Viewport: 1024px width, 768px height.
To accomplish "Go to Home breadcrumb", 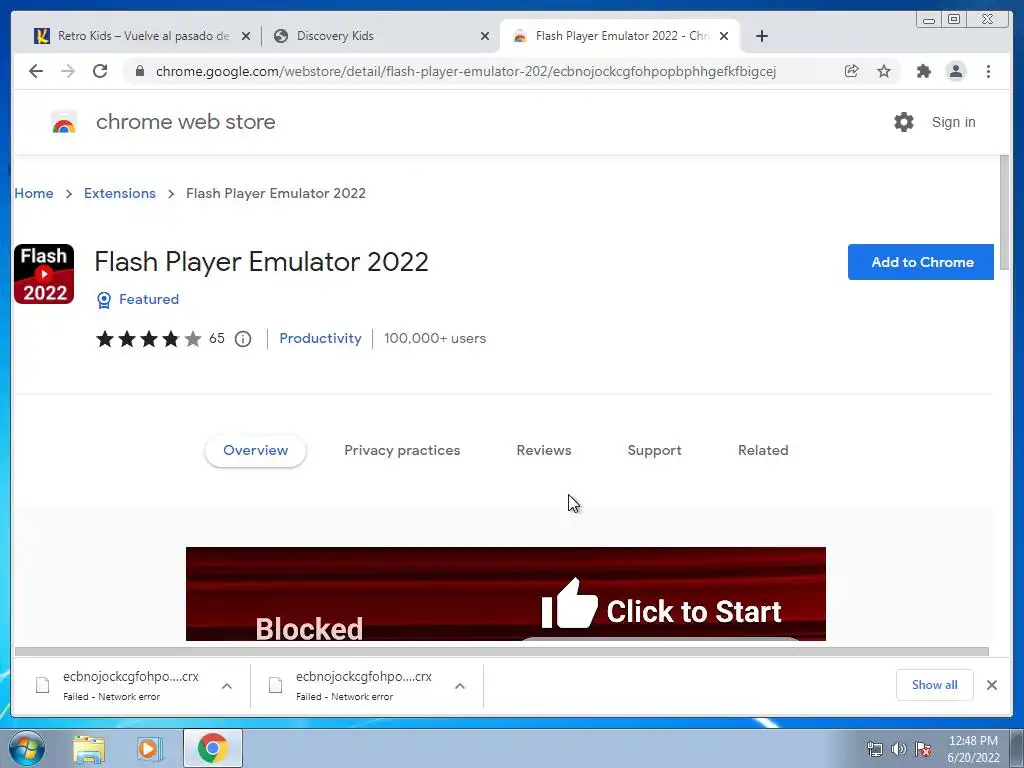I will pyautogui.click(x=34, y=193).
